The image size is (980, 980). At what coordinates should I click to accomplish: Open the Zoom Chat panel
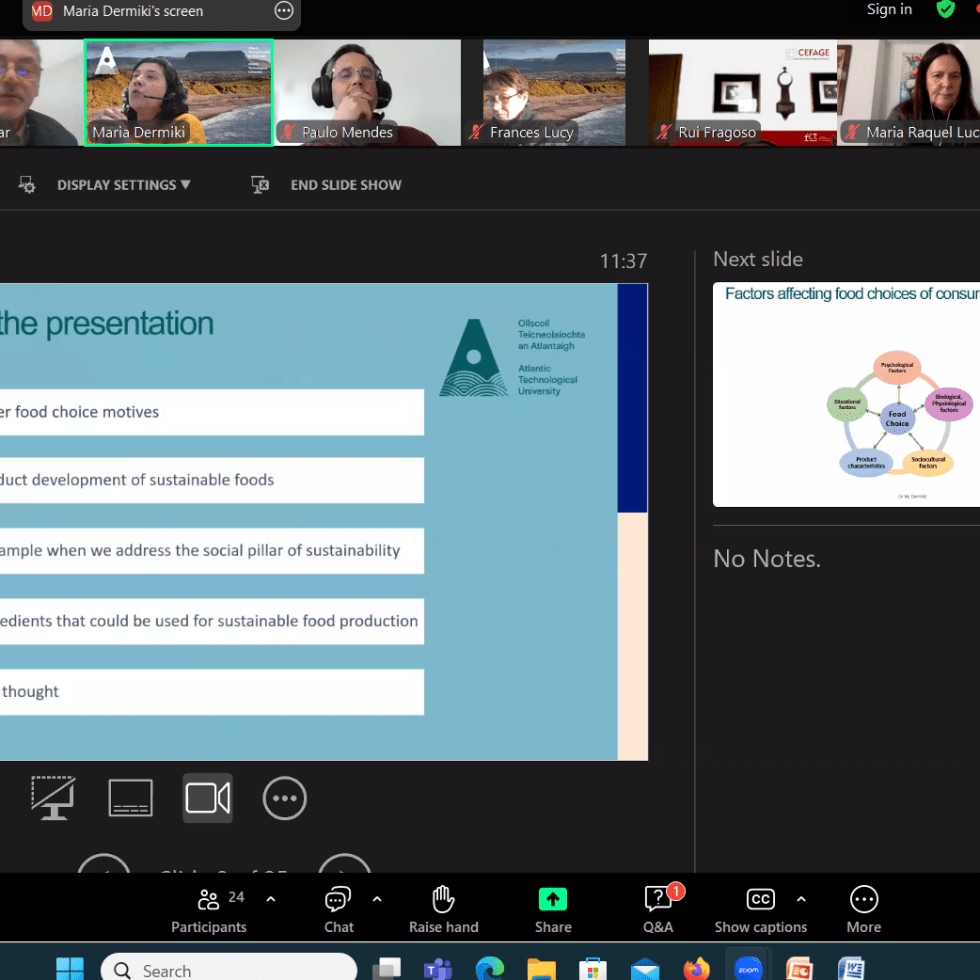pyautogui.click(x=338, y=909)
